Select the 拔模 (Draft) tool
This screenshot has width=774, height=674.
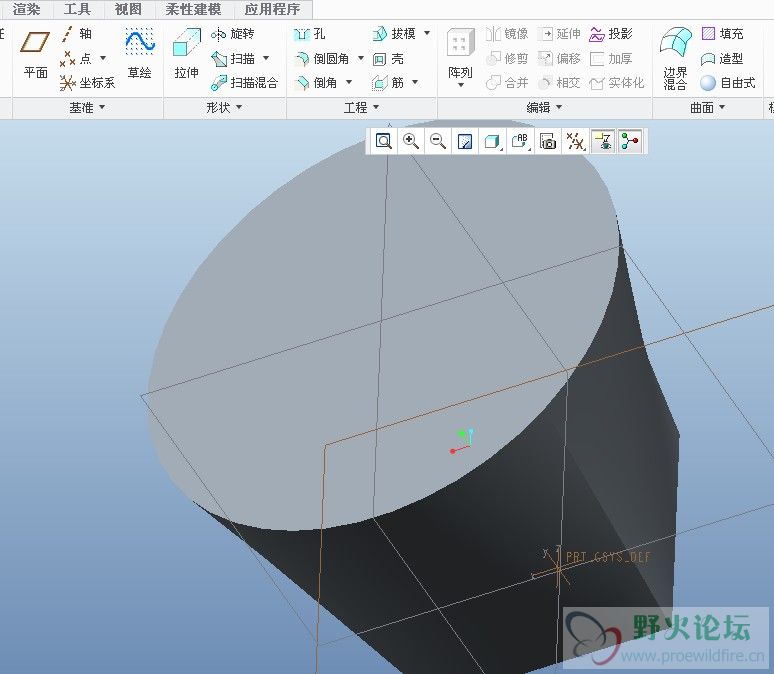[x=394, y=34]
